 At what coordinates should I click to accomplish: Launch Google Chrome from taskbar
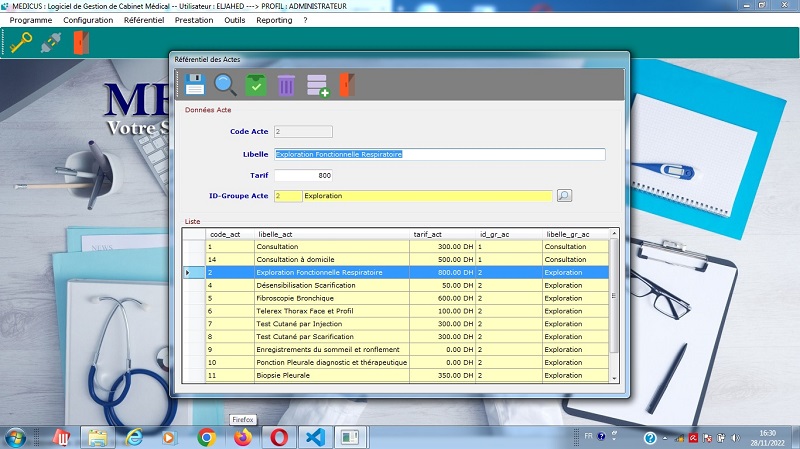pyautogui.click(x=206, y=438)
